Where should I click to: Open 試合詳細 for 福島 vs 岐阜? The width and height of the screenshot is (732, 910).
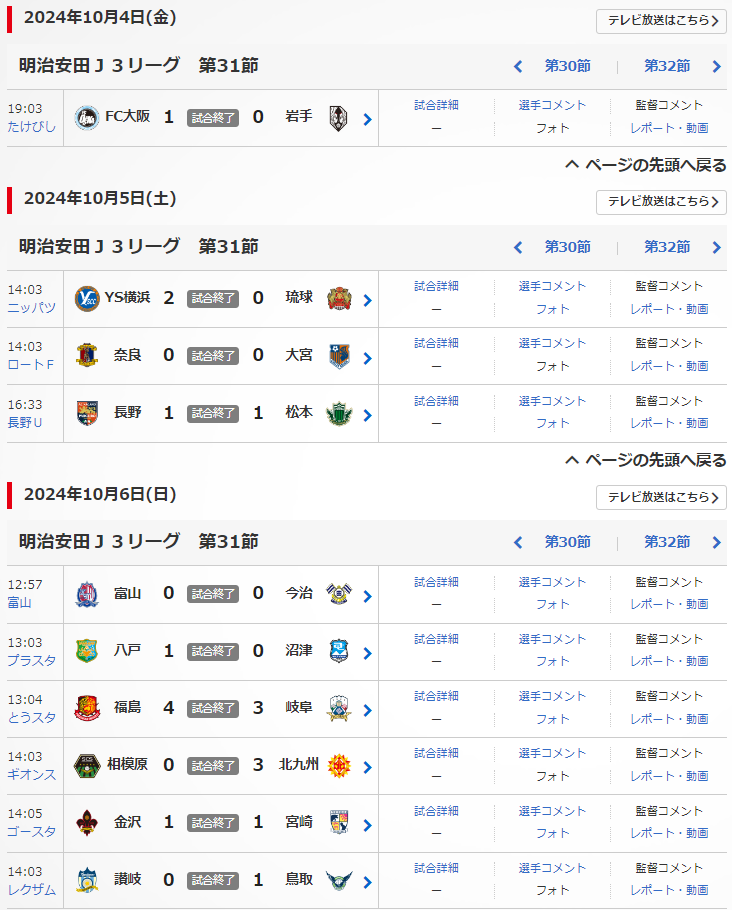pyautogui.click(x=436, y=696)
